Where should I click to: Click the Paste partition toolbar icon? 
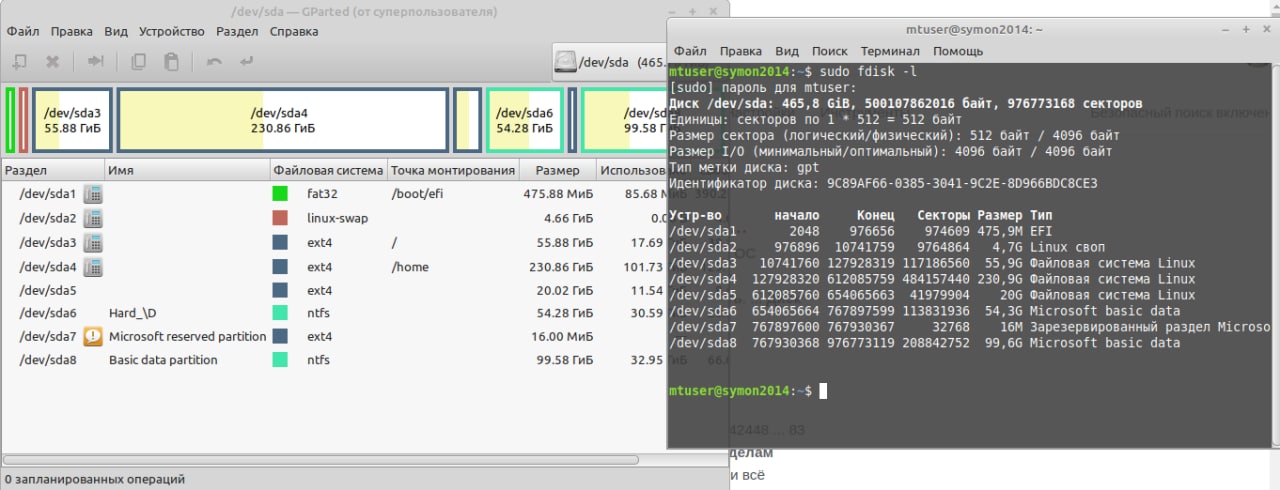click(x=171, y=62)
